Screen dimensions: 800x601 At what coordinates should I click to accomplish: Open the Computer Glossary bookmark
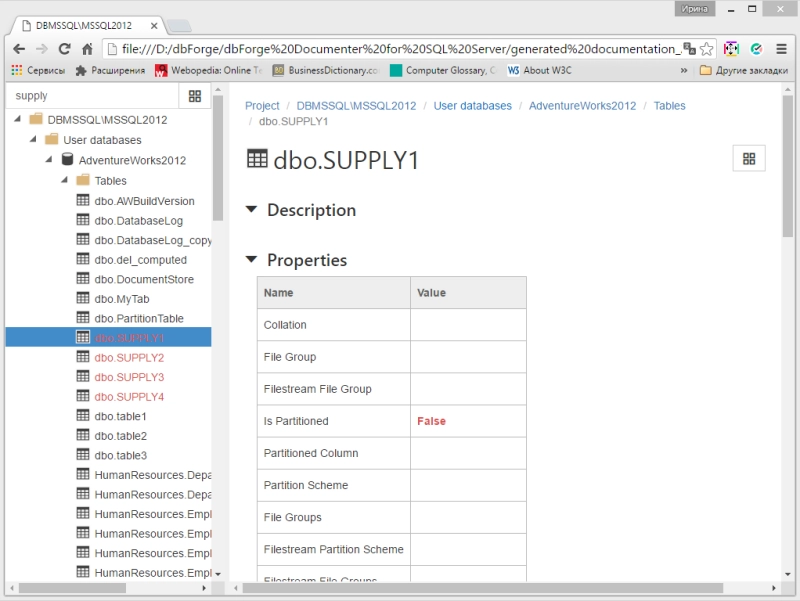(x=443, y=70)
